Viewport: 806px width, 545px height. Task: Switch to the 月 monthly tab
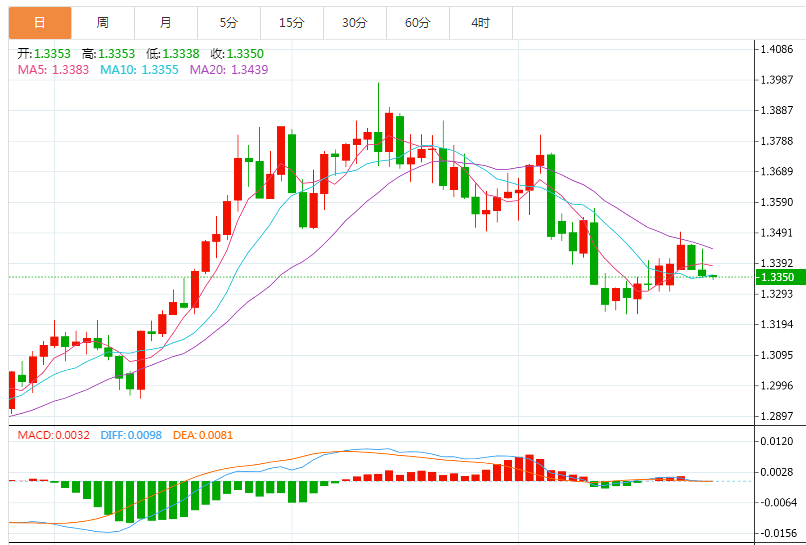point(166,23)
